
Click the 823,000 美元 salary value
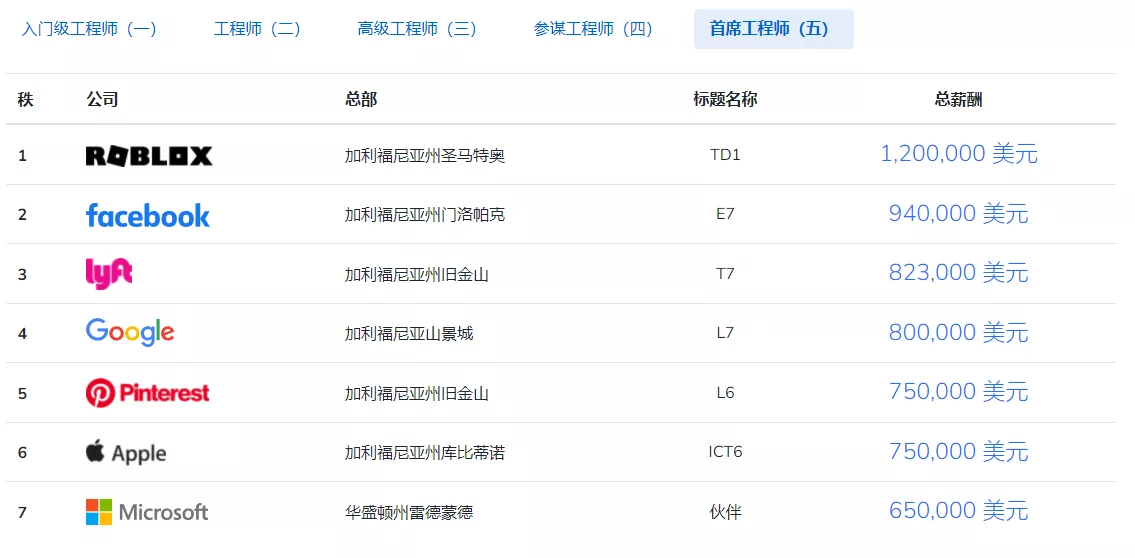coord(958,273)
